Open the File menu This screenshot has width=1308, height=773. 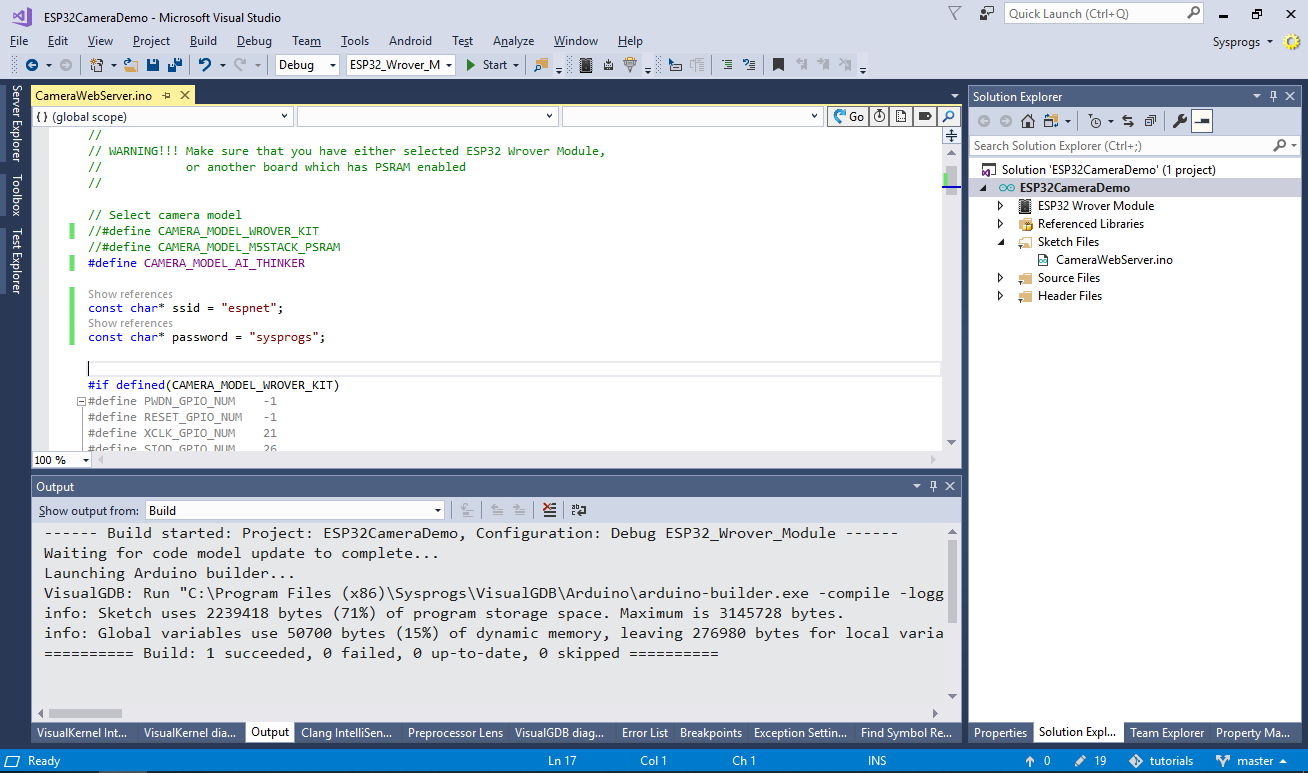pyautogui.click(x=19, y=41)
